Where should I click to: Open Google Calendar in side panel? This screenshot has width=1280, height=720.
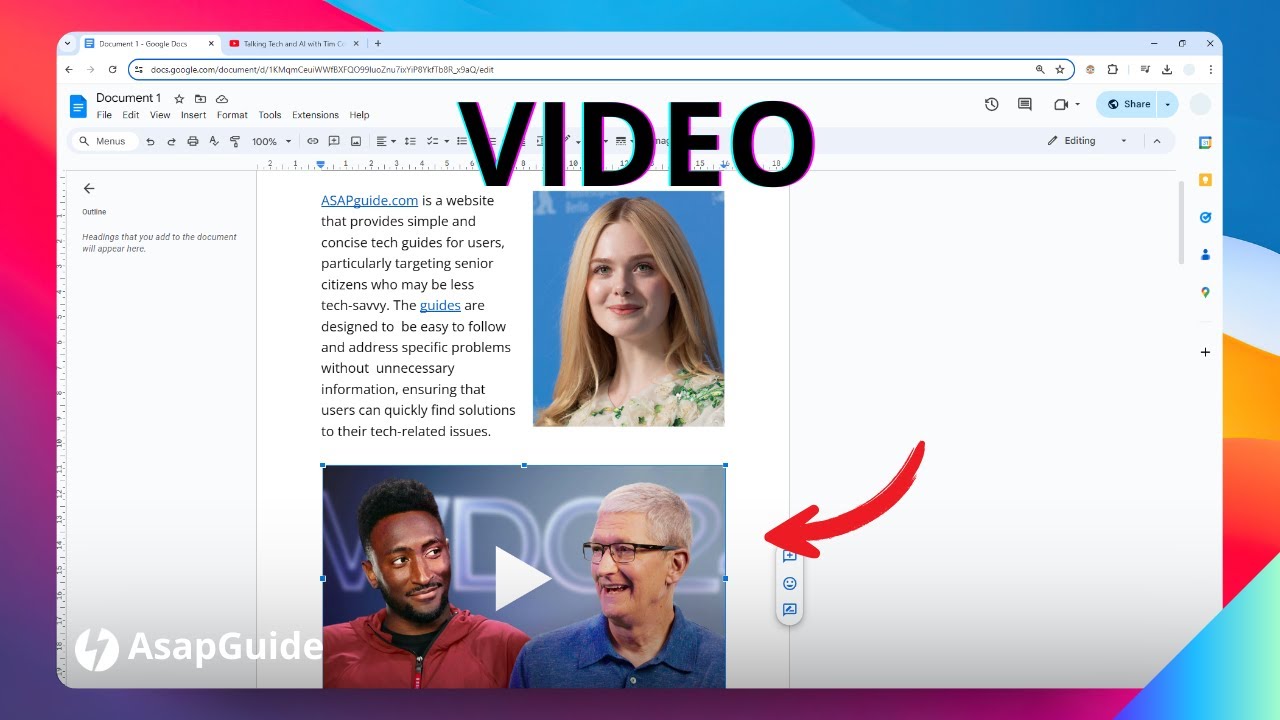[1205, 143]
